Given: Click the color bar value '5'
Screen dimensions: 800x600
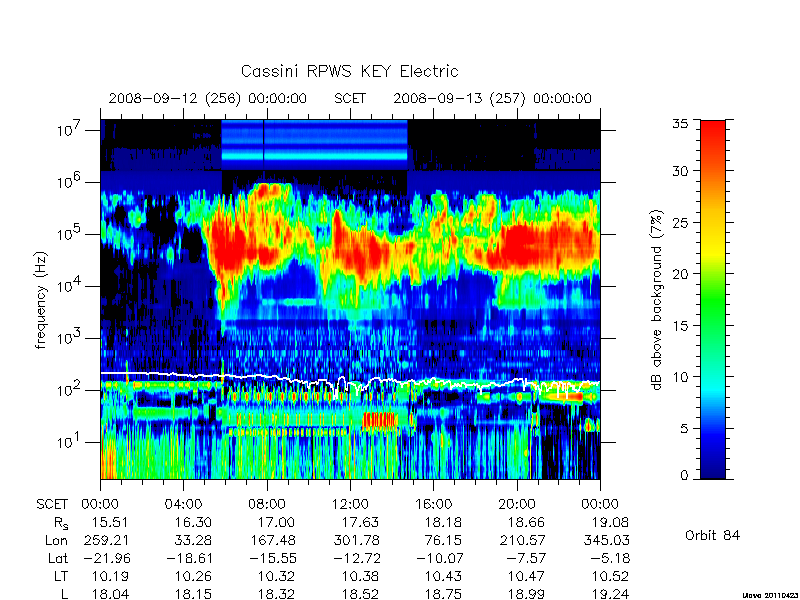Looking at the screenshot, I should (684, 429).
